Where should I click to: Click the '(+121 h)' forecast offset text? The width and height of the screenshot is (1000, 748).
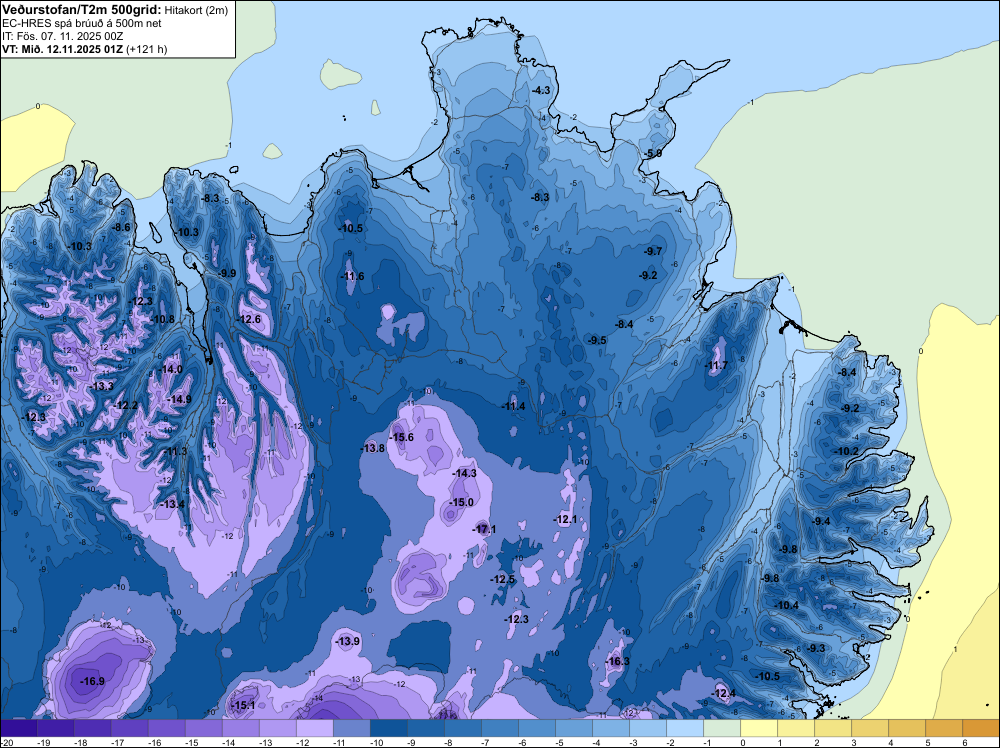147,49
